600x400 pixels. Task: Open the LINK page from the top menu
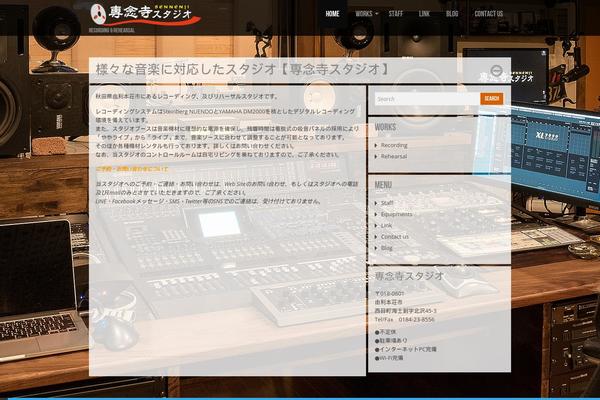424,14
